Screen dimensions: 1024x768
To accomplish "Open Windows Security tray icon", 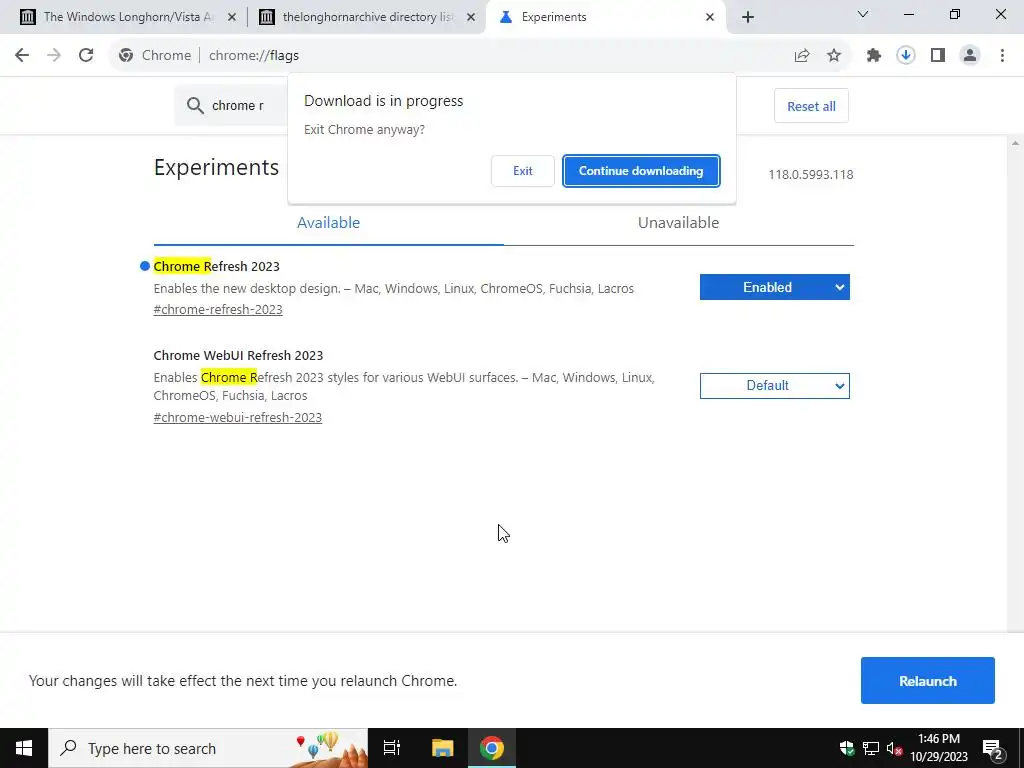I will 847,748.
